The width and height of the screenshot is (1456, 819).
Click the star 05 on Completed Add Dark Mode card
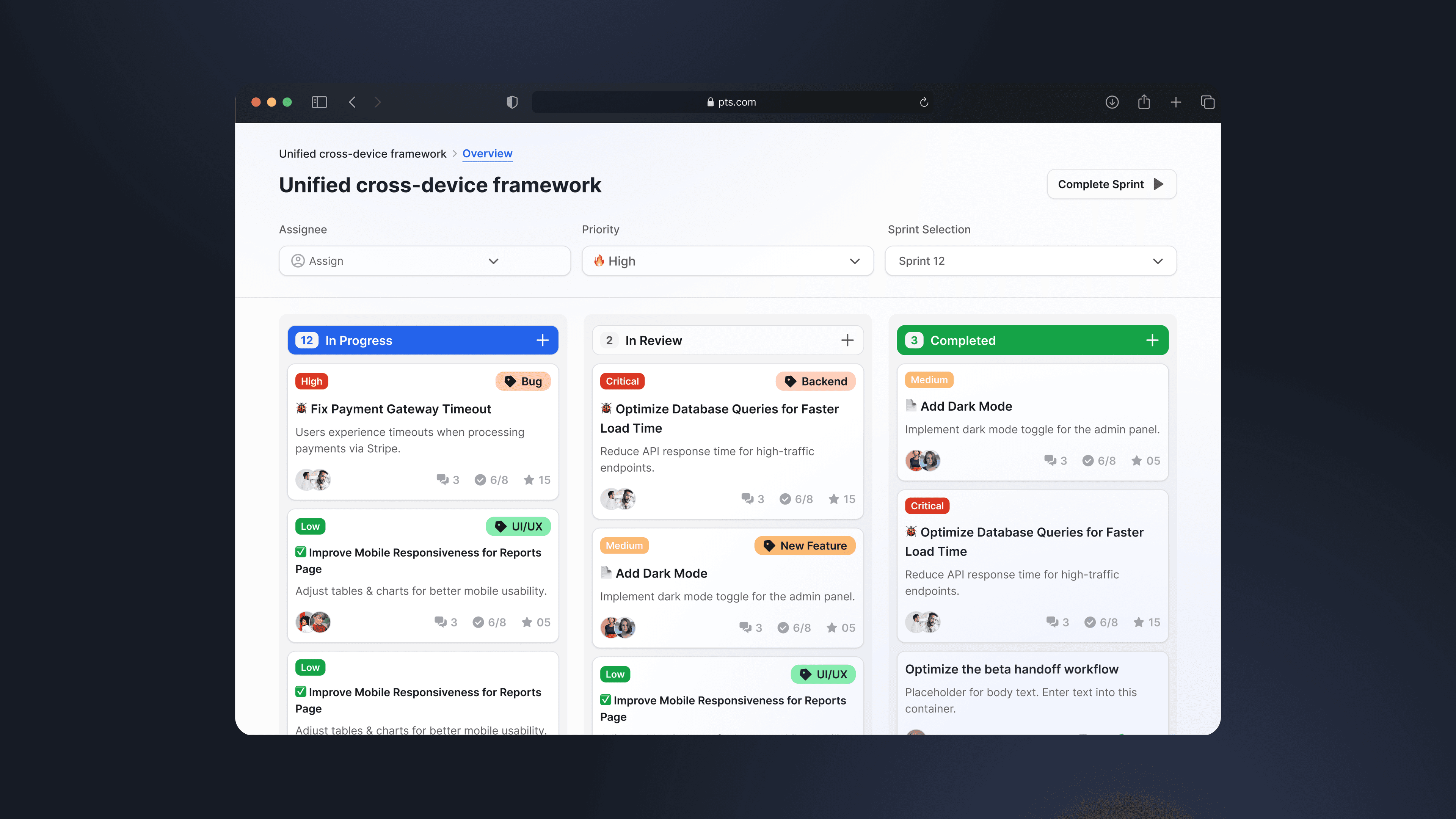coord(1145,461)
